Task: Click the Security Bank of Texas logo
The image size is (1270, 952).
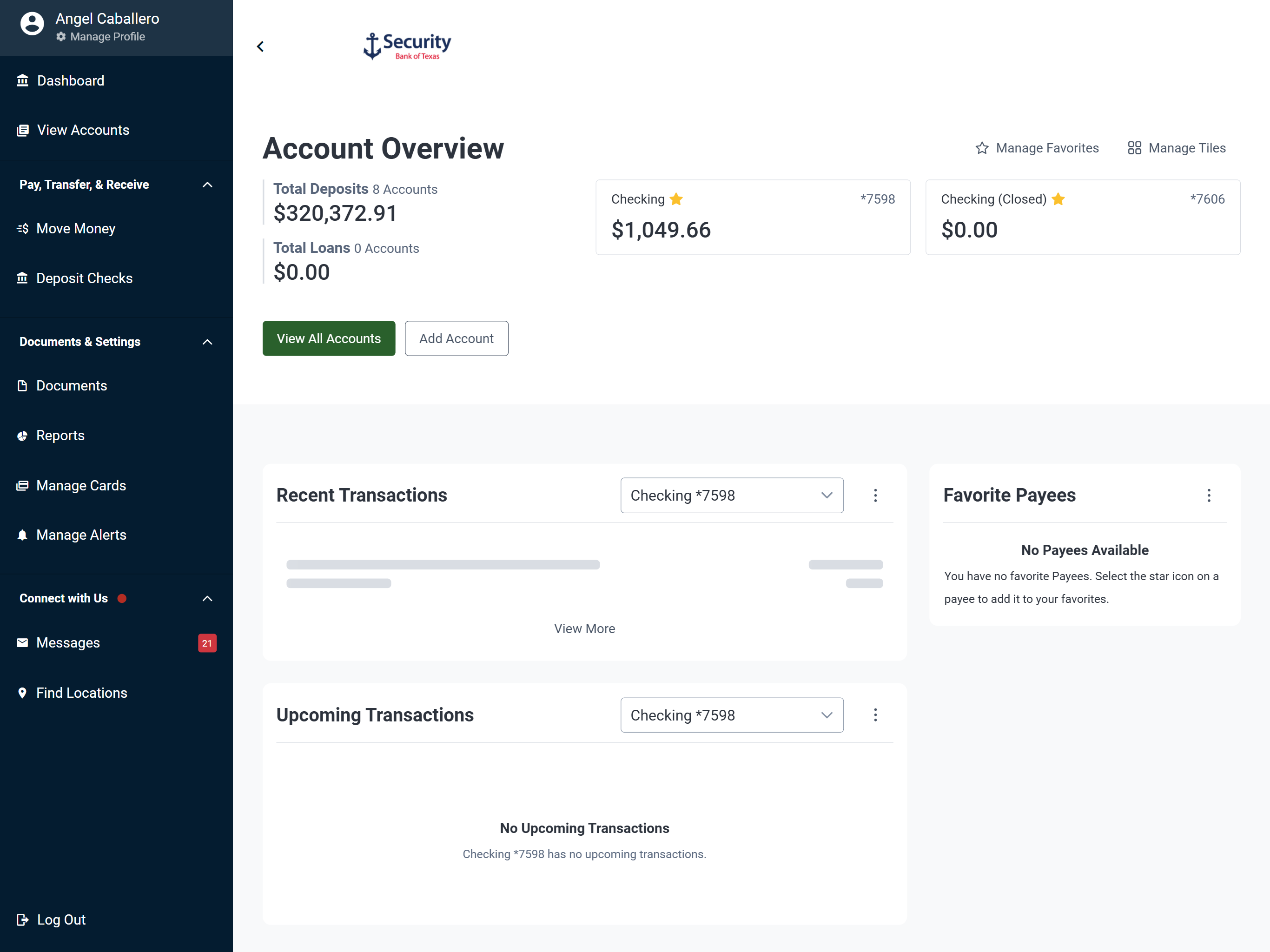Action: pyautogui.click(x=407, y=46)
